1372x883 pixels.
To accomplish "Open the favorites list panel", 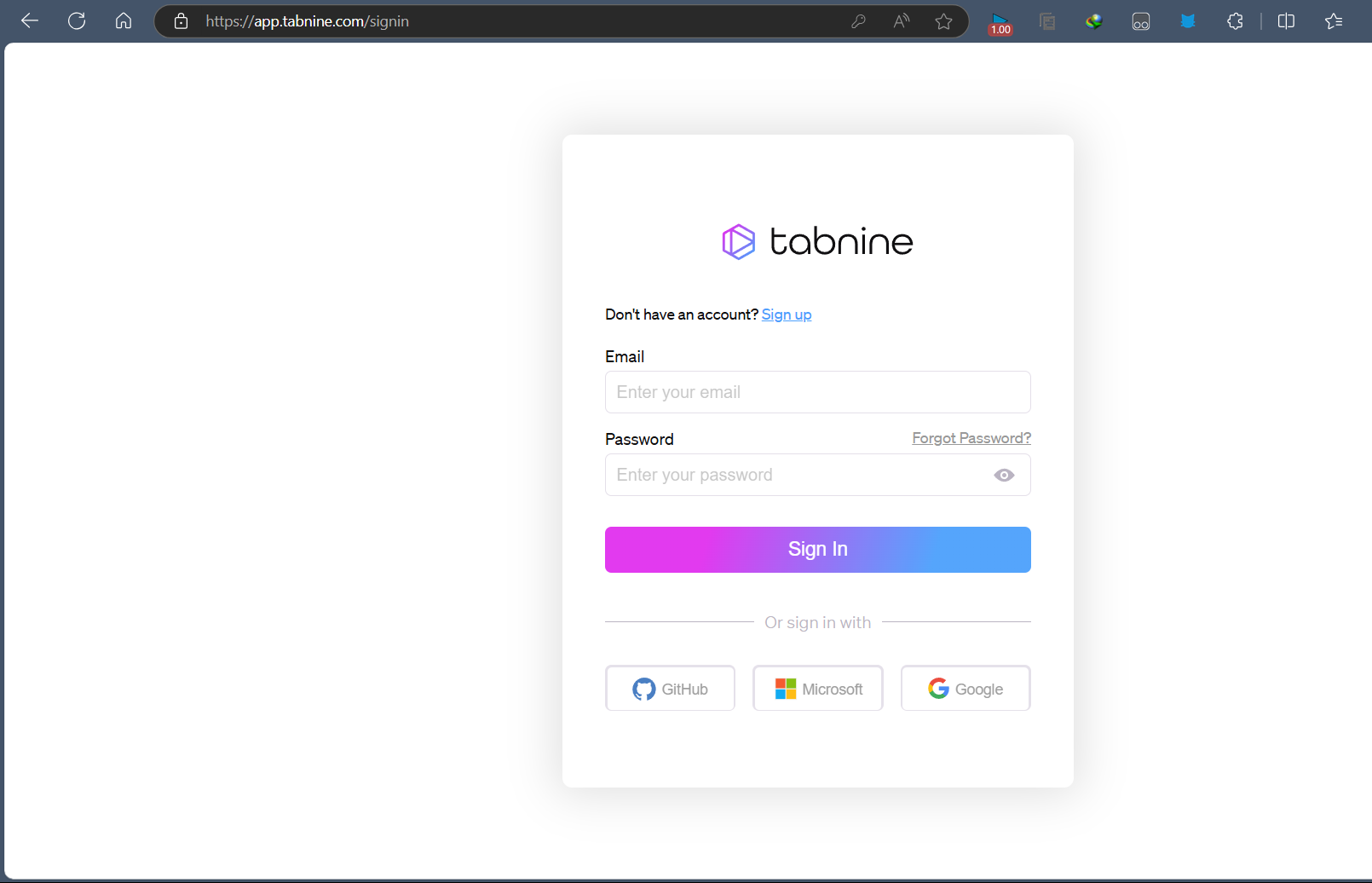I will click(1334, 21).
